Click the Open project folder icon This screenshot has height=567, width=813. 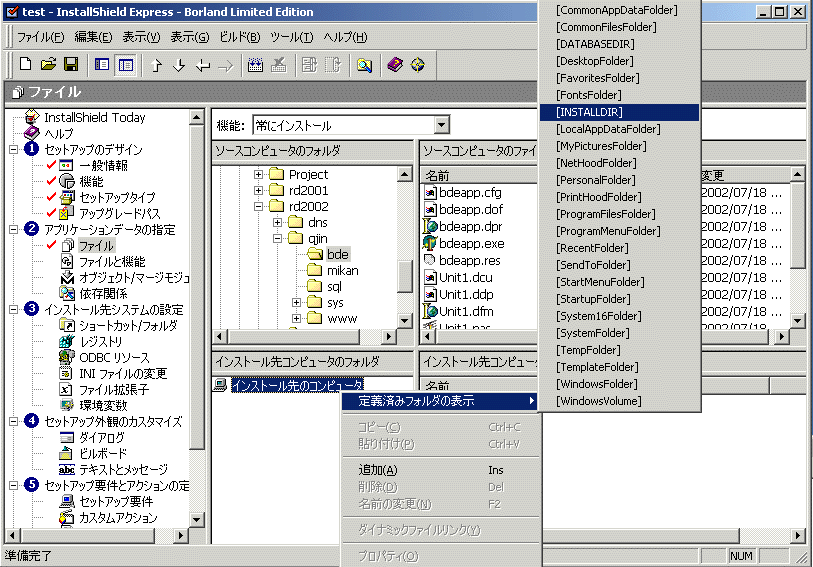[48, 64]
